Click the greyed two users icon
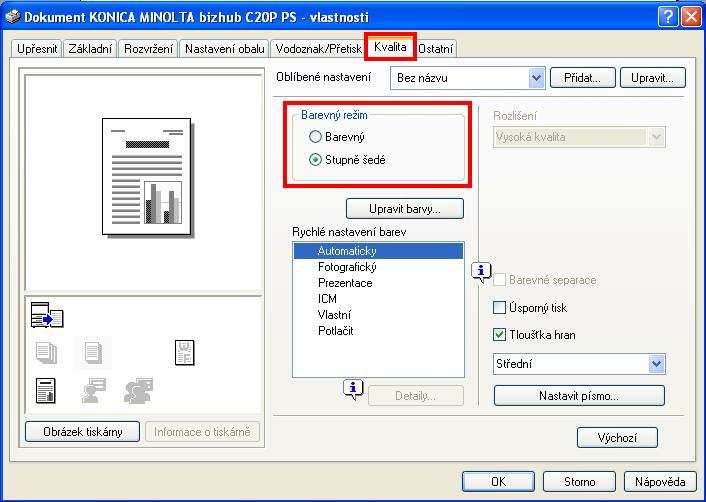706x502 pixels. [139, 390]
